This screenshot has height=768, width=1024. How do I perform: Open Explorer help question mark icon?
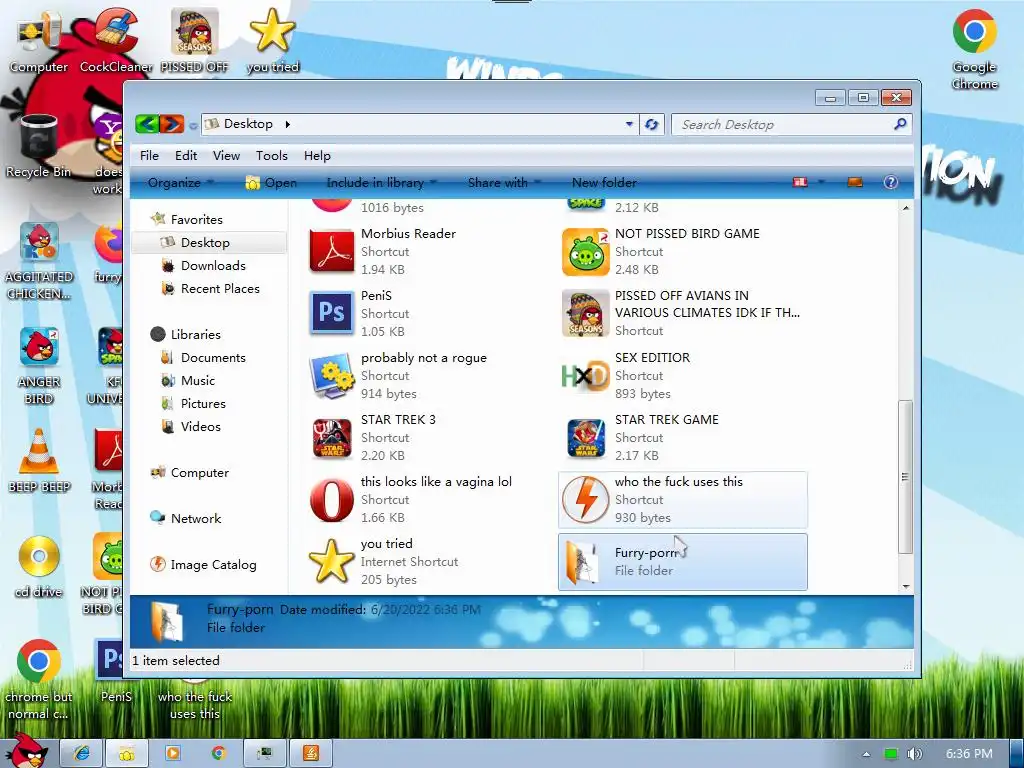tap(891, 182)
